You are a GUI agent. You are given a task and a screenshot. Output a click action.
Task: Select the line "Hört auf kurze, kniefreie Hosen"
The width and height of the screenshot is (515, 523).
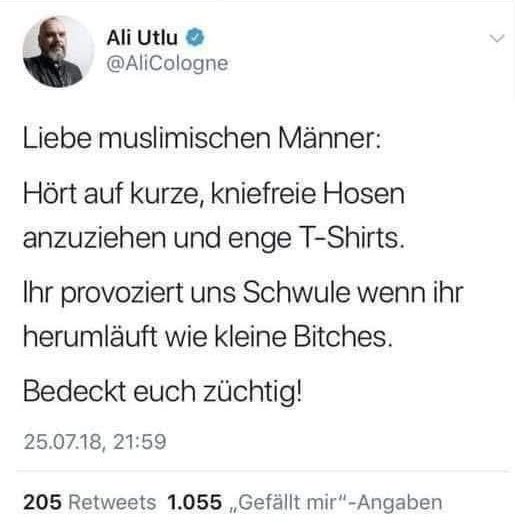(x=214, y=194)
